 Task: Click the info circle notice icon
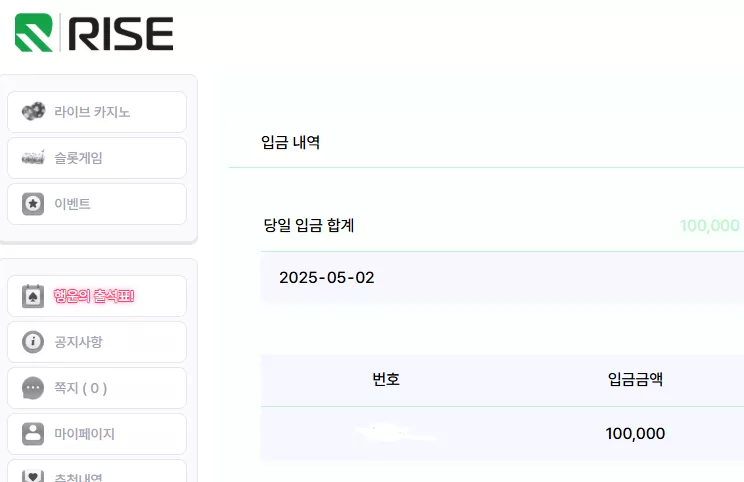coord(33,342)
